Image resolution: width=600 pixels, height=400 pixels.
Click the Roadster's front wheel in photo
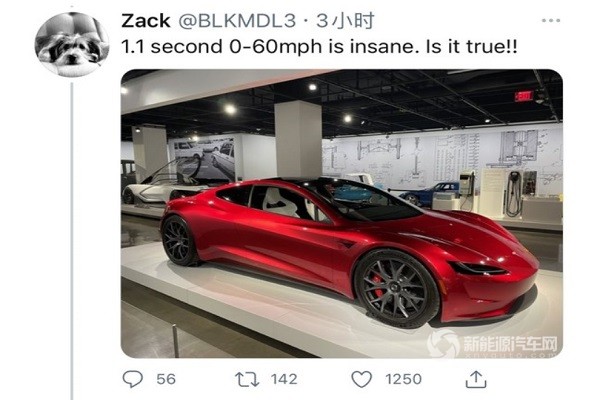click(396, 289)
